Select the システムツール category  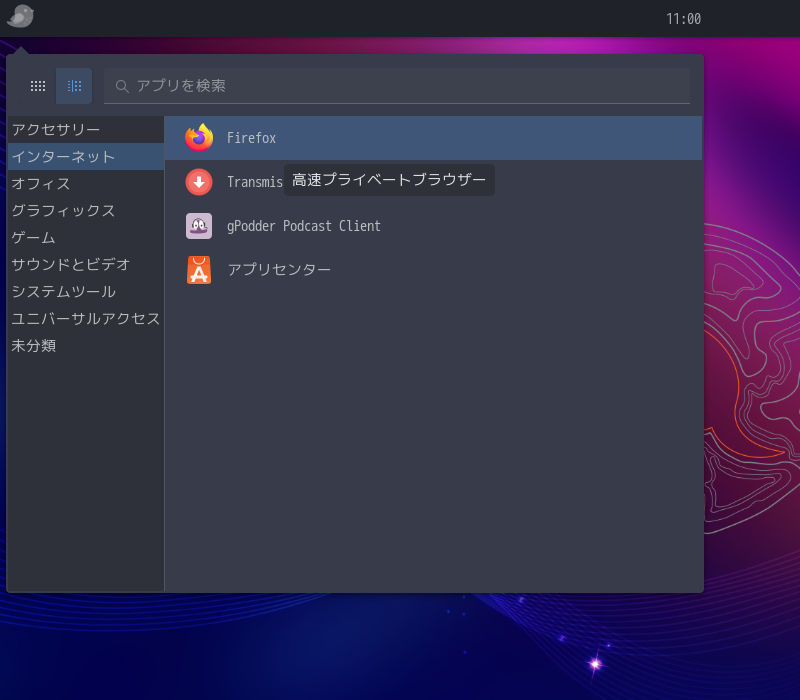(x=86, y=292)
